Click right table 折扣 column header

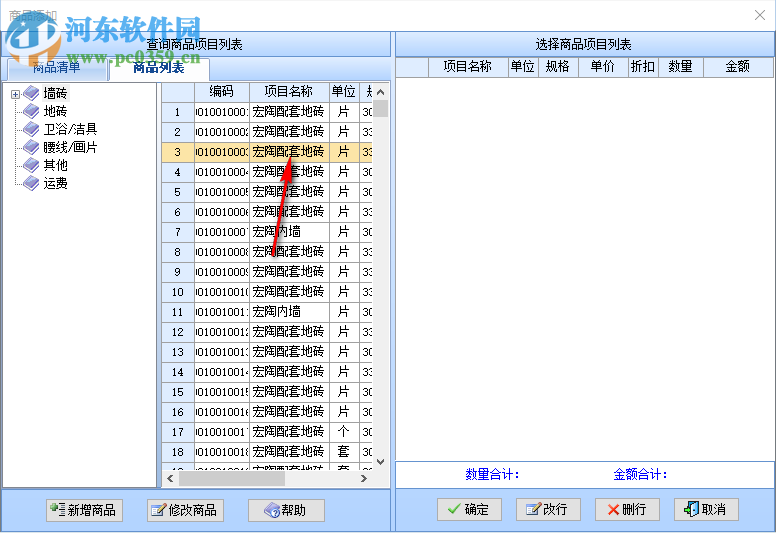(x=643, y=66)
